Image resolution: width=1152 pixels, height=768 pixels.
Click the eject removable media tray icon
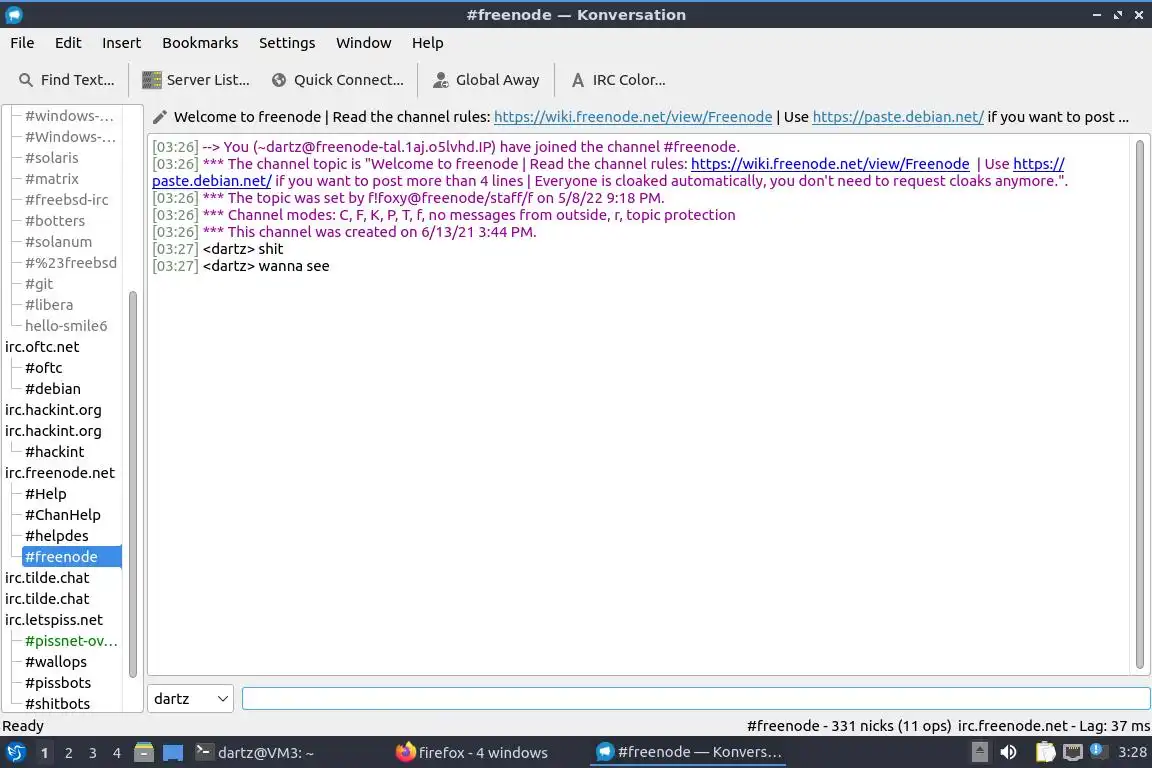[x=979, y=753]
